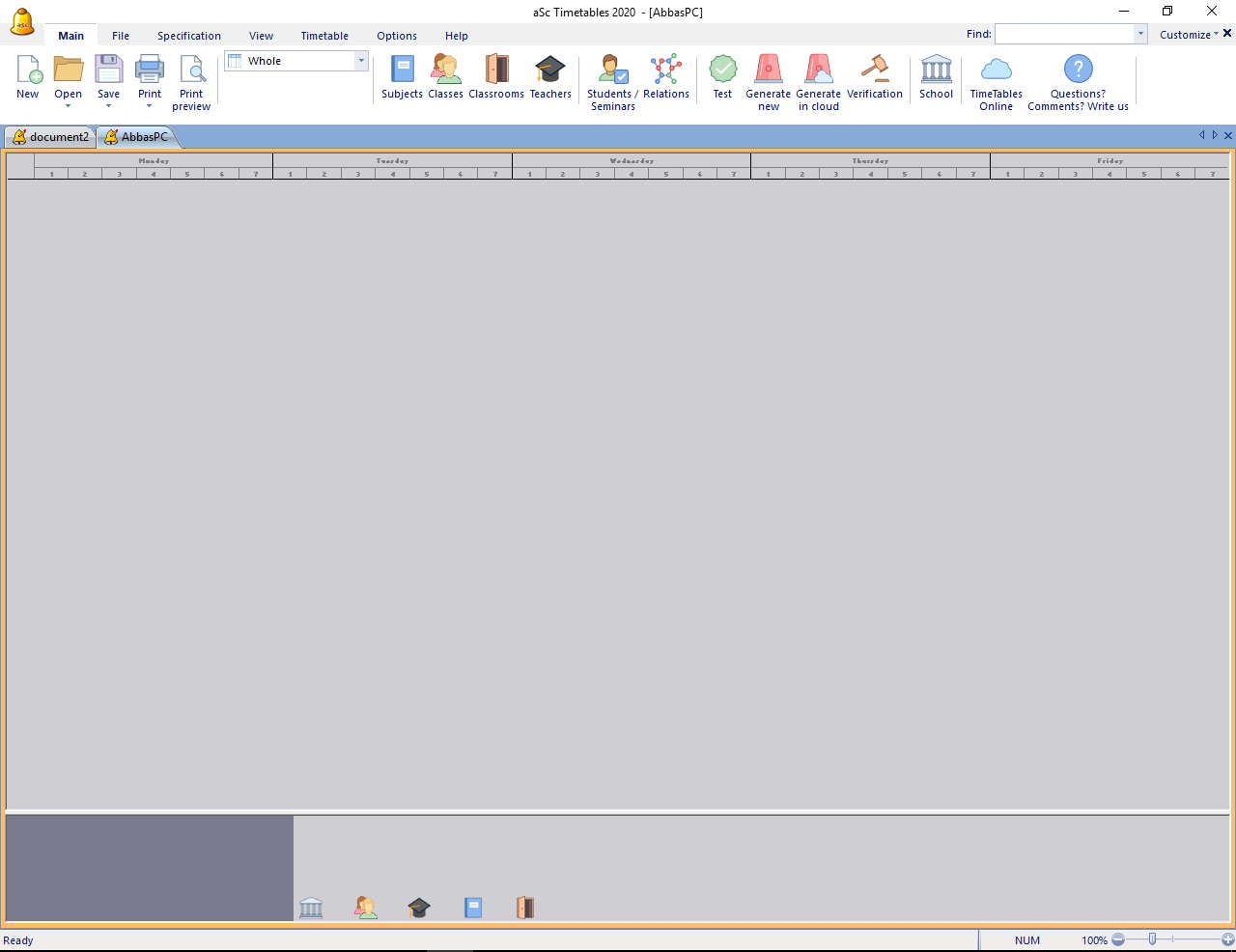Viewport: 1236px width, 952px height.
Task: Start timetable Verification
Action: 875,77
